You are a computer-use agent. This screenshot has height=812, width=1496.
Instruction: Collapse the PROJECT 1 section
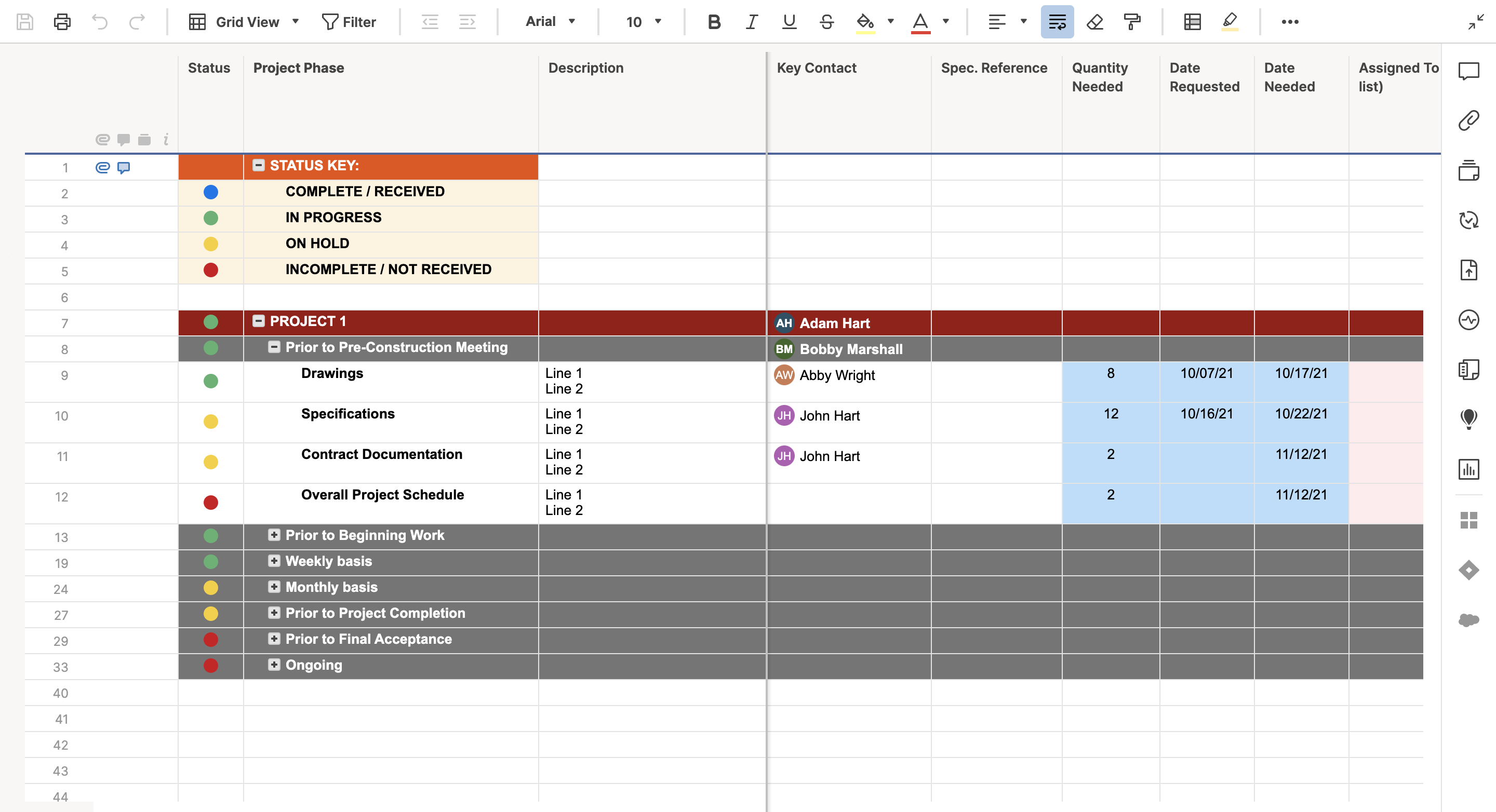click(x=259, y=321)
